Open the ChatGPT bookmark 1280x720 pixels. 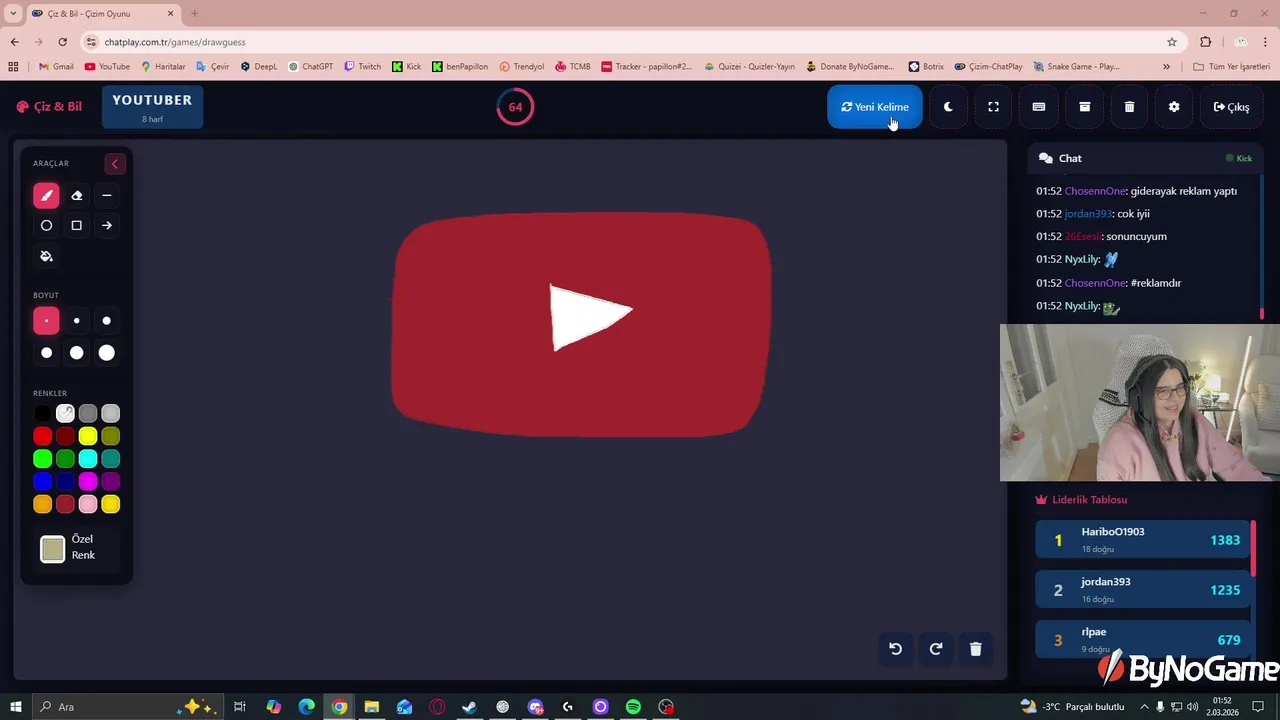[x=310, y=67]
